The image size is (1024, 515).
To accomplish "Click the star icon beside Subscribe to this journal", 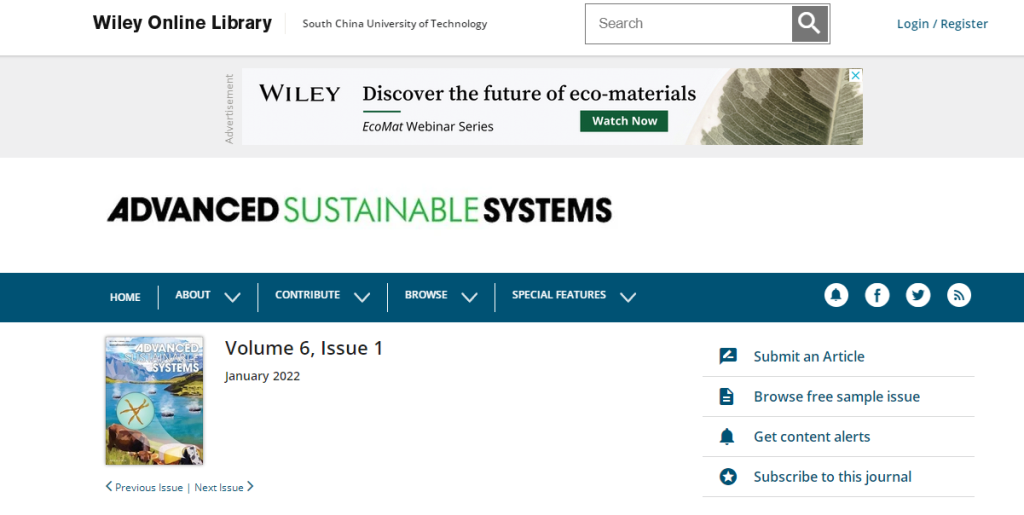I will [x=727, y=477].
